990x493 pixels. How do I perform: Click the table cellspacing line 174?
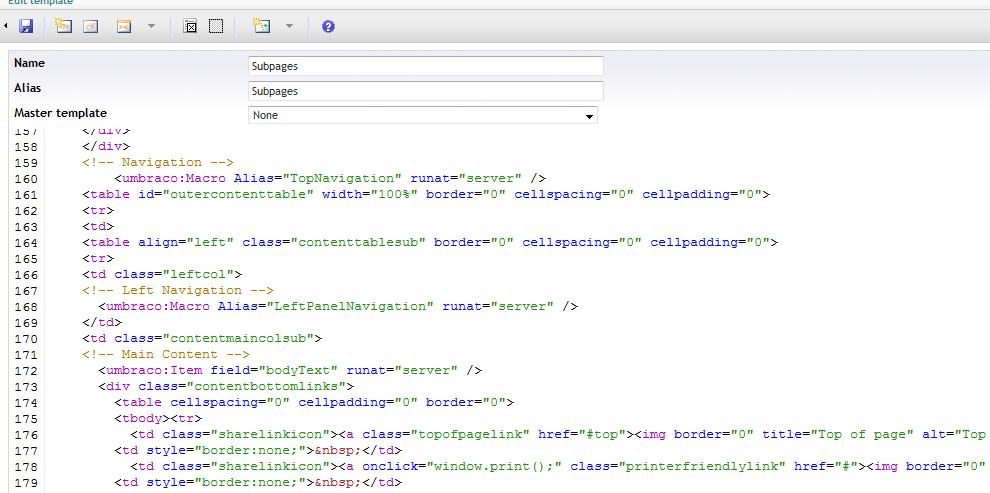[314, 403]
